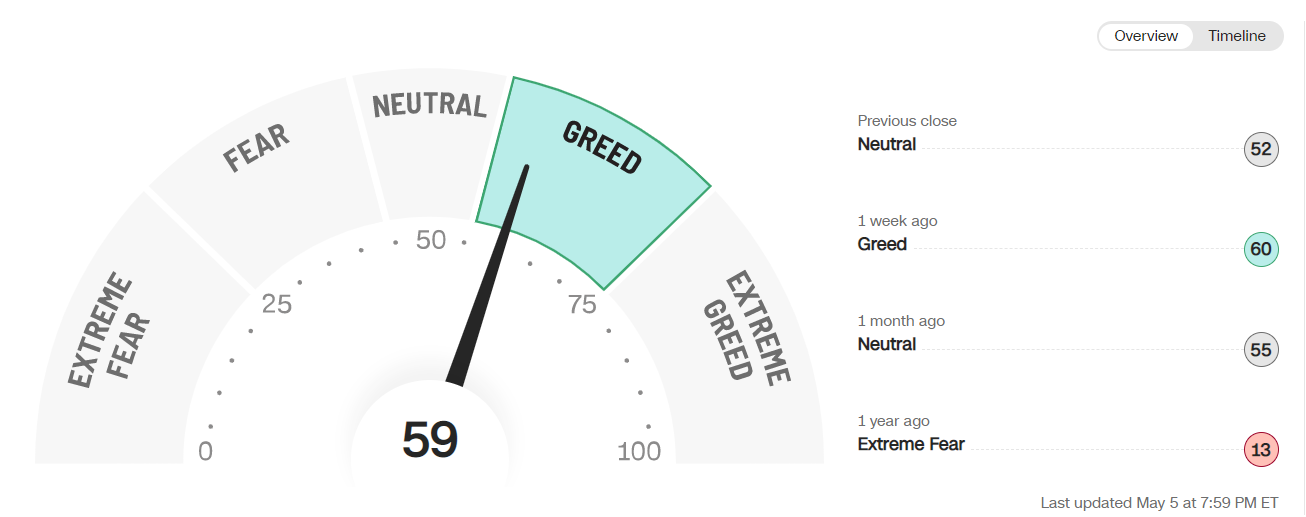Click the 1 year ago Extreme Fear label

click(x=911, y=444)
